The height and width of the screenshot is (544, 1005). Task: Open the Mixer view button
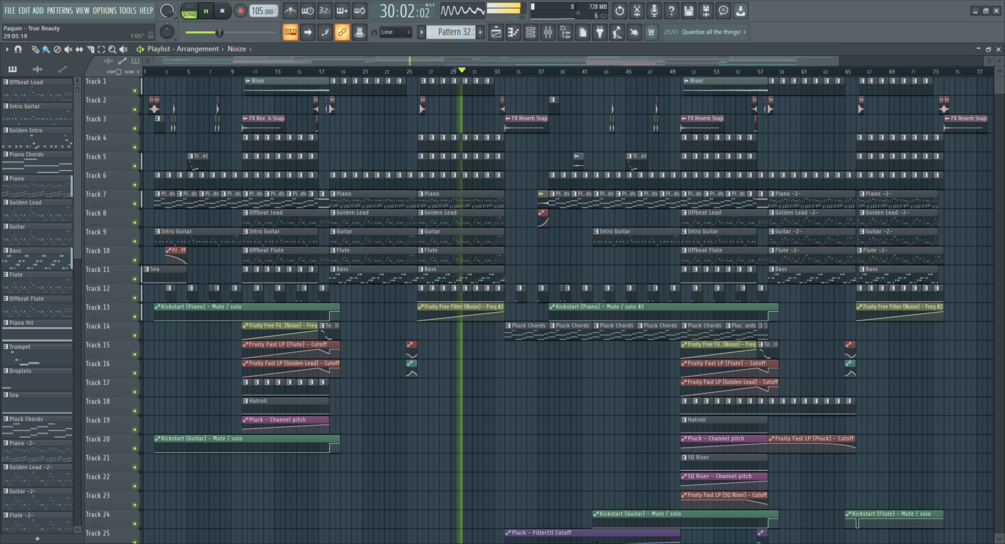point(548,32)
